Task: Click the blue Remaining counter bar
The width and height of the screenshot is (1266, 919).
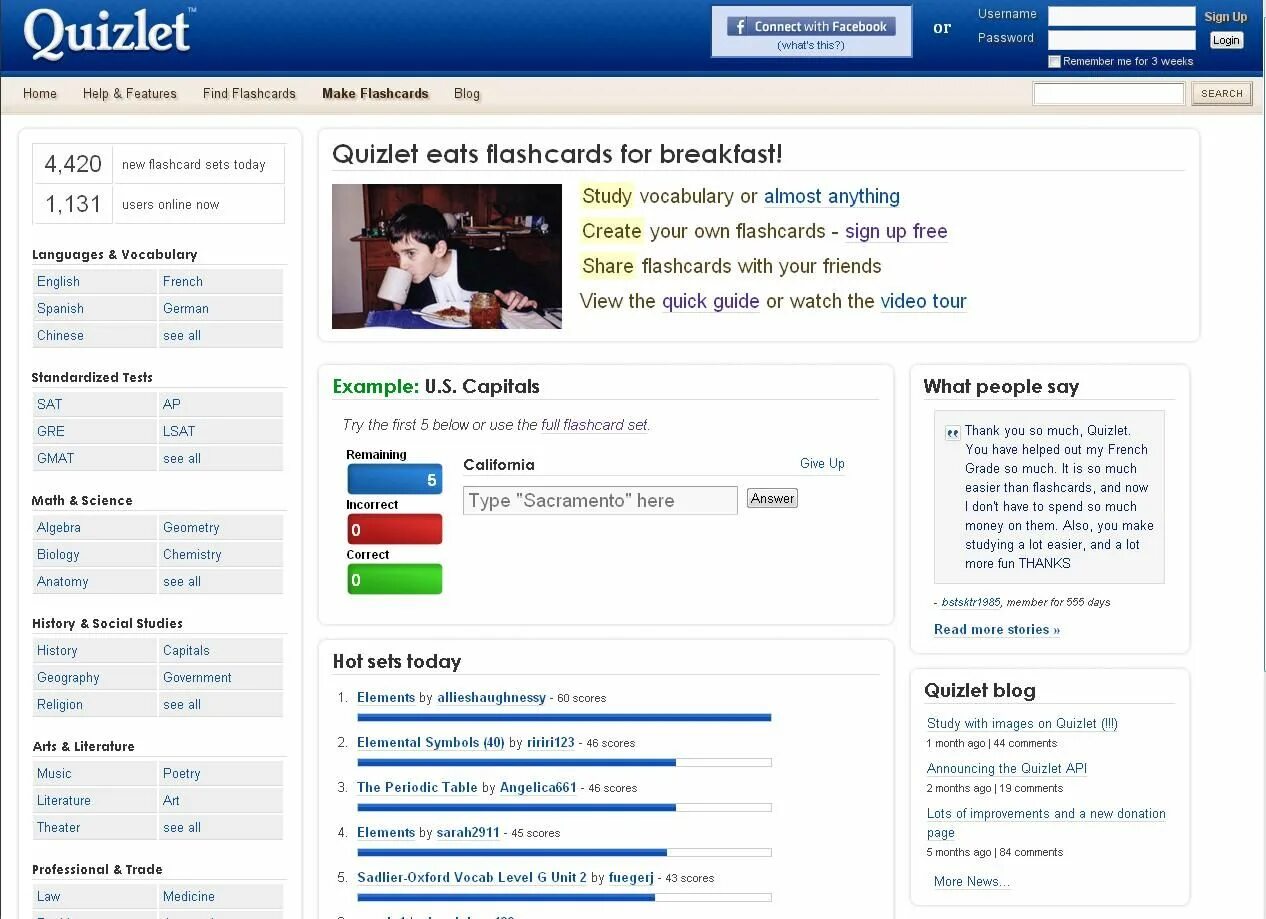Action: 395,480
